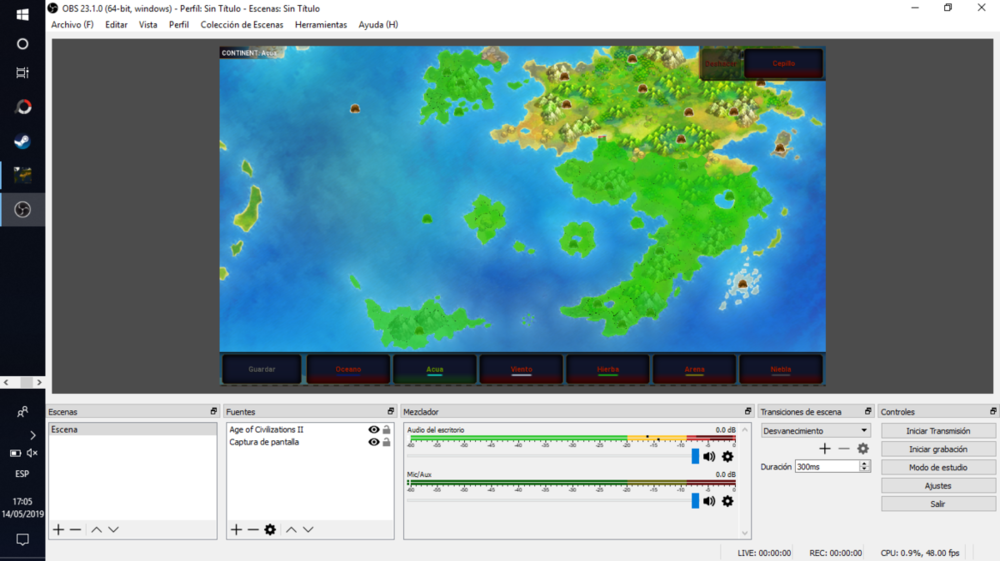Open Cortana search circle
Image resolution: width=1000 pixels, height=561 pixels.
pos(22,44)
